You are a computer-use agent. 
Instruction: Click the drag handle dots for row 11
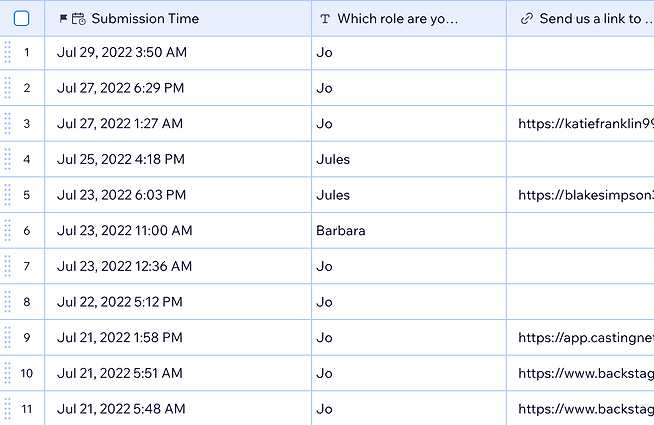(x=8, y=409)
